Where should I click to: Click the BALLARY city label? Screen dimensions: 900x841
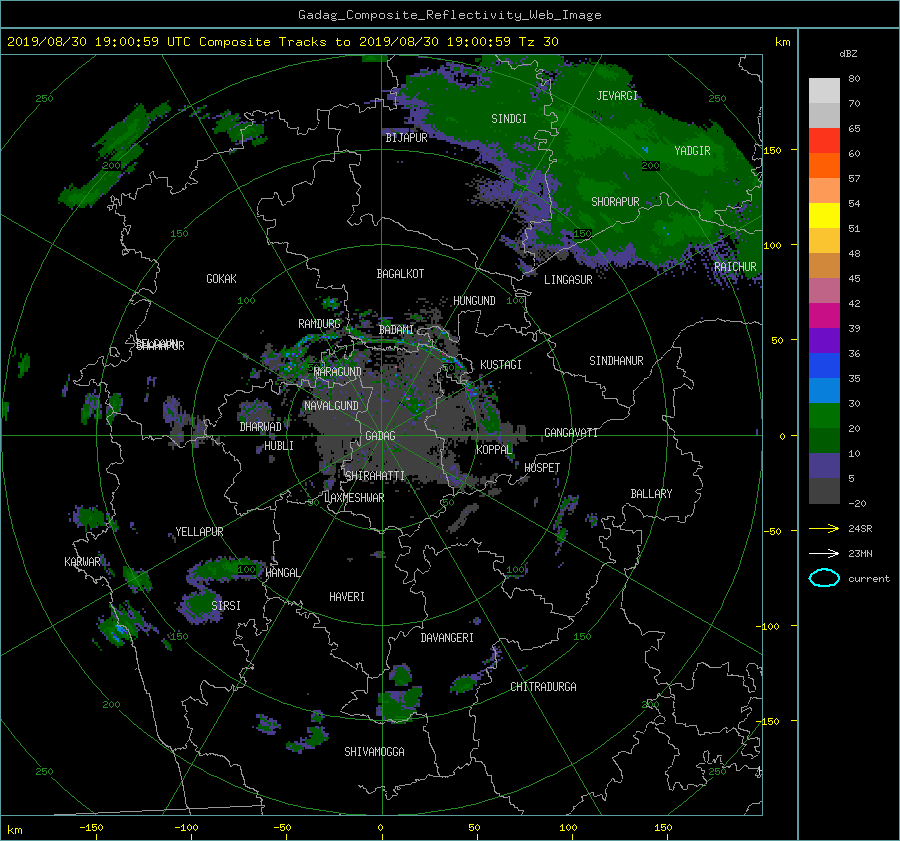click(x=651, y=494)
